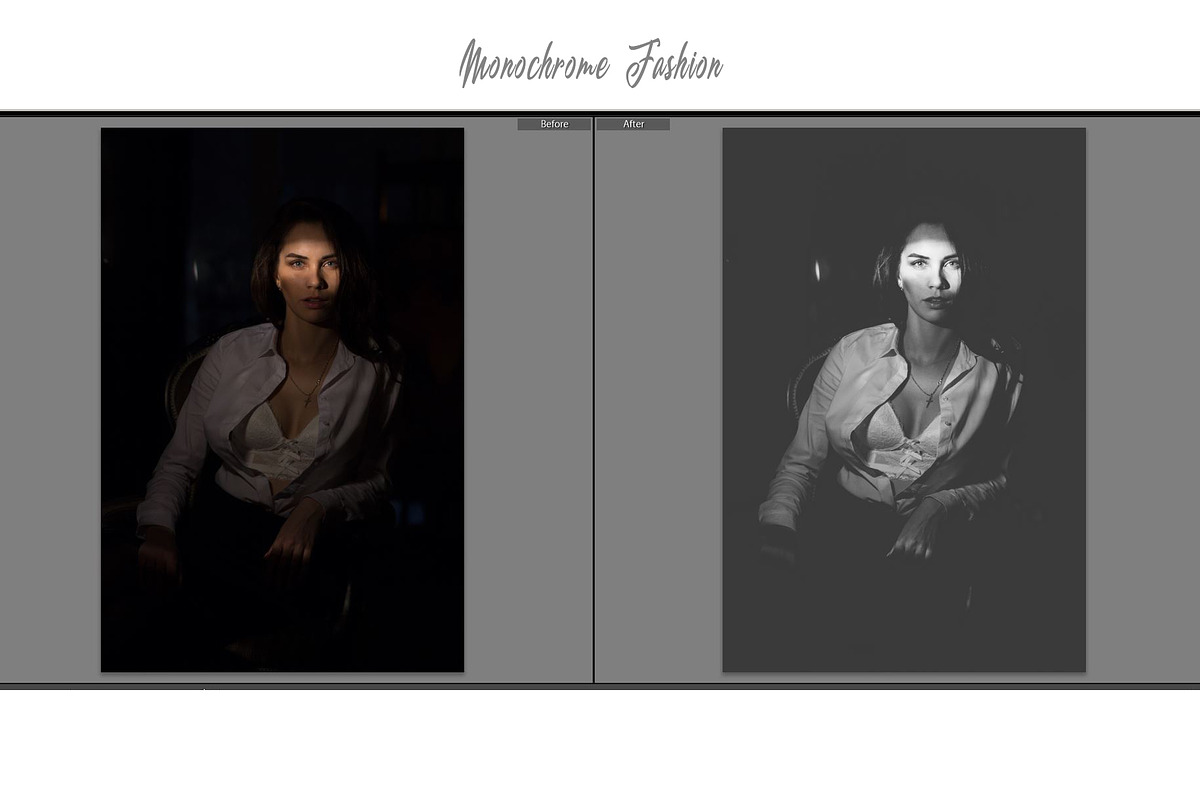Click the white shirt collar in After photo
The image size is (1200, 800).
tap(878, 345)
